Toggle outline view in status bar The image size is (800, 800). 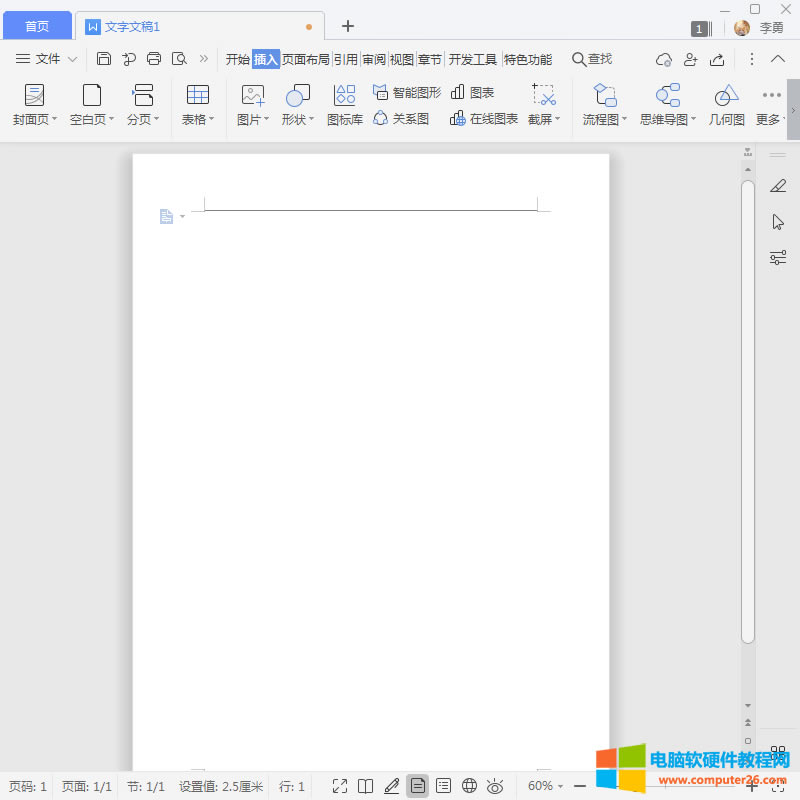pos(443,786)
